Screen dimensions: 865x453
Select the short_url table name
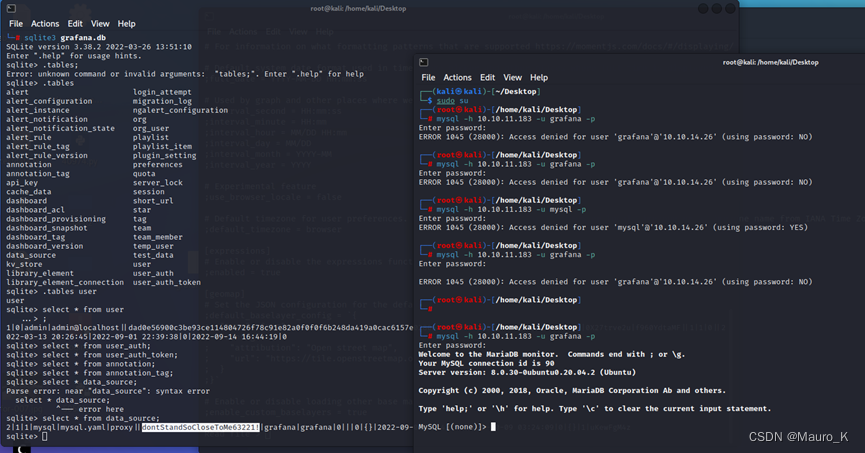153,200
